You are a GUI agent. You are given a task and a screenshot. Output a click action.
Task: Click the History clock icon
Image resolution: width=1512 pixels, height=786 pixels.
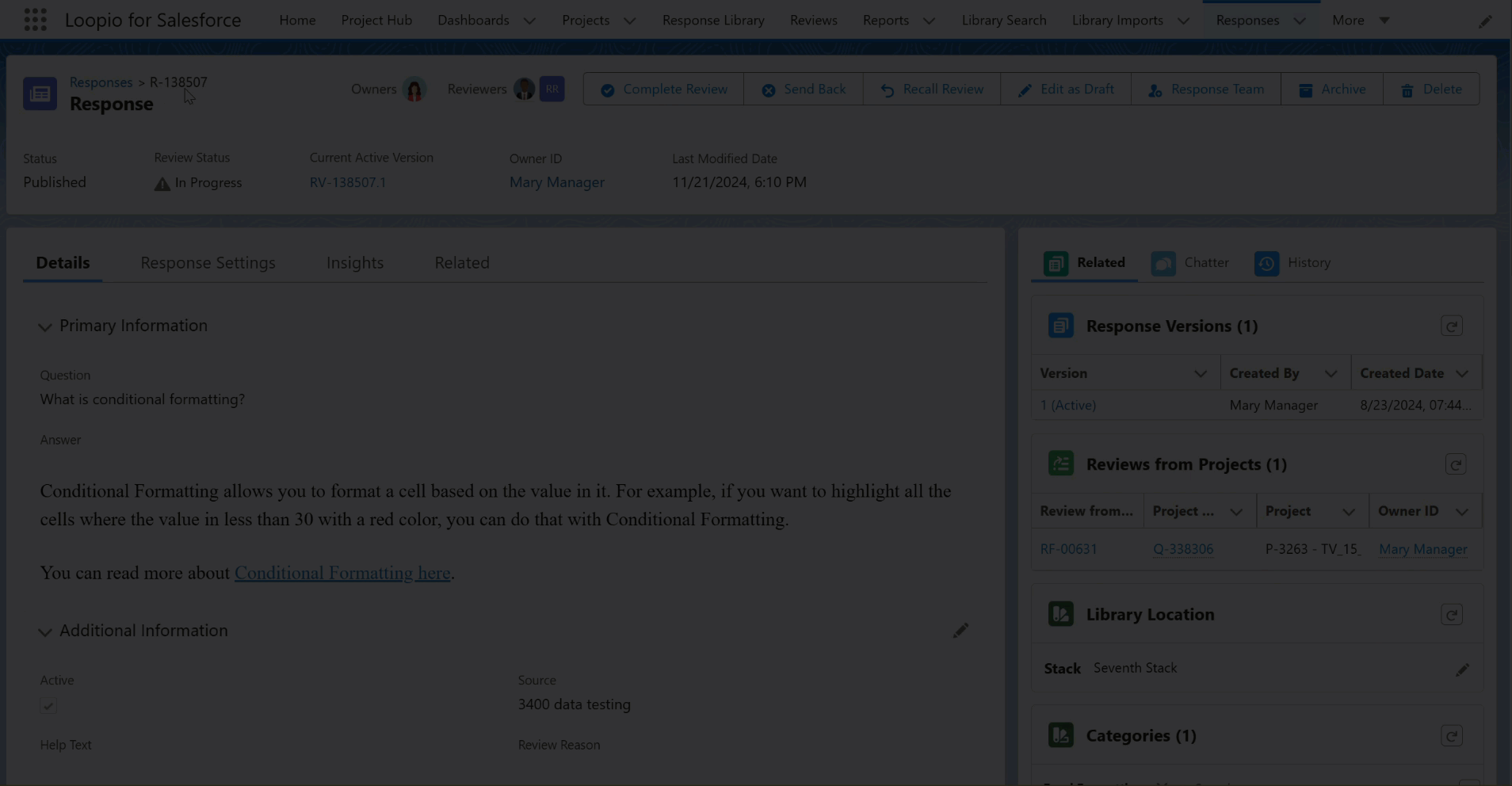[x=1266, y=263]
